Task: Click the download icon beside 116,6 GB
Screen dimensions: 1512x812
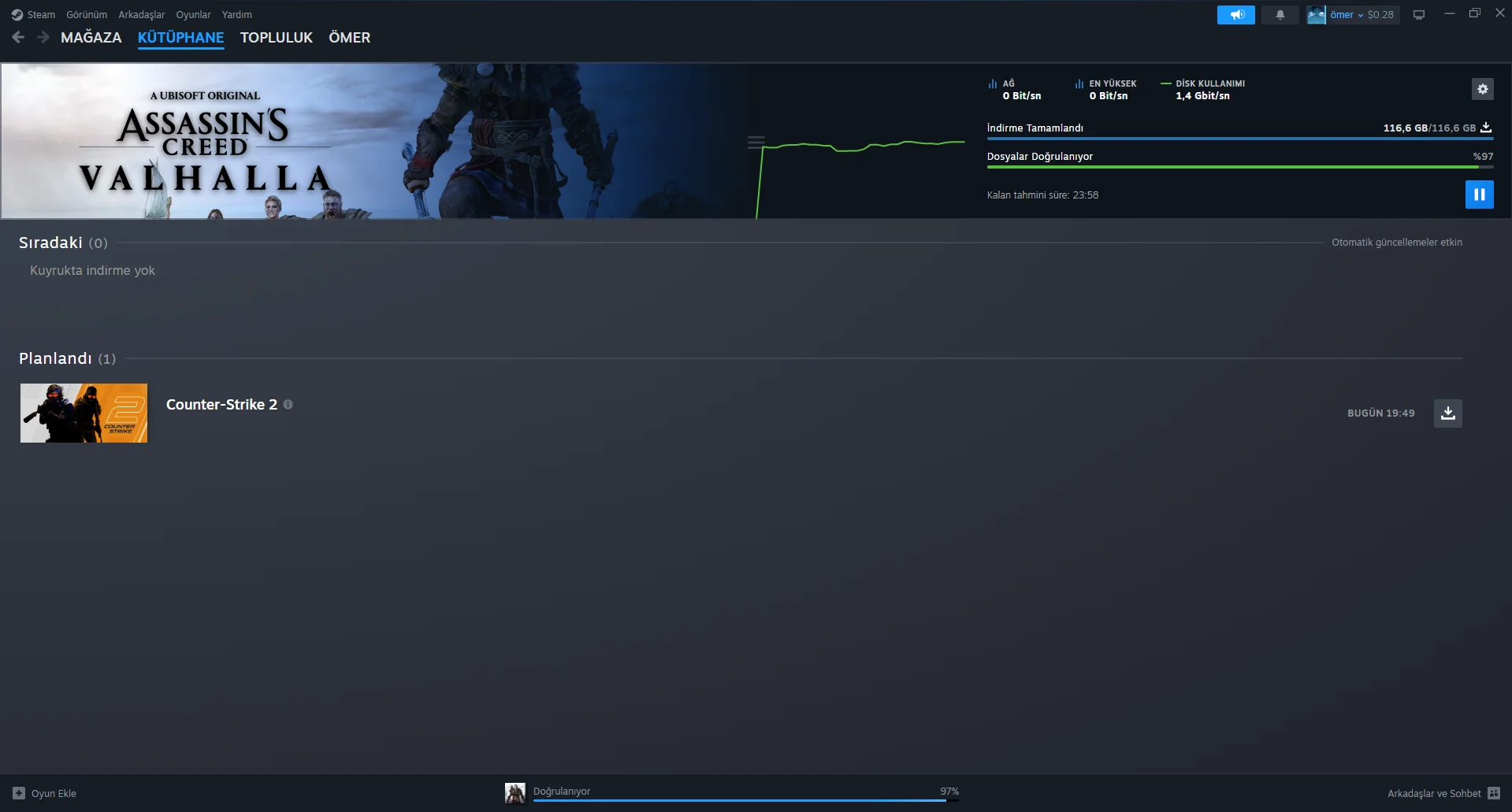Action: [x=1486, y=128]
